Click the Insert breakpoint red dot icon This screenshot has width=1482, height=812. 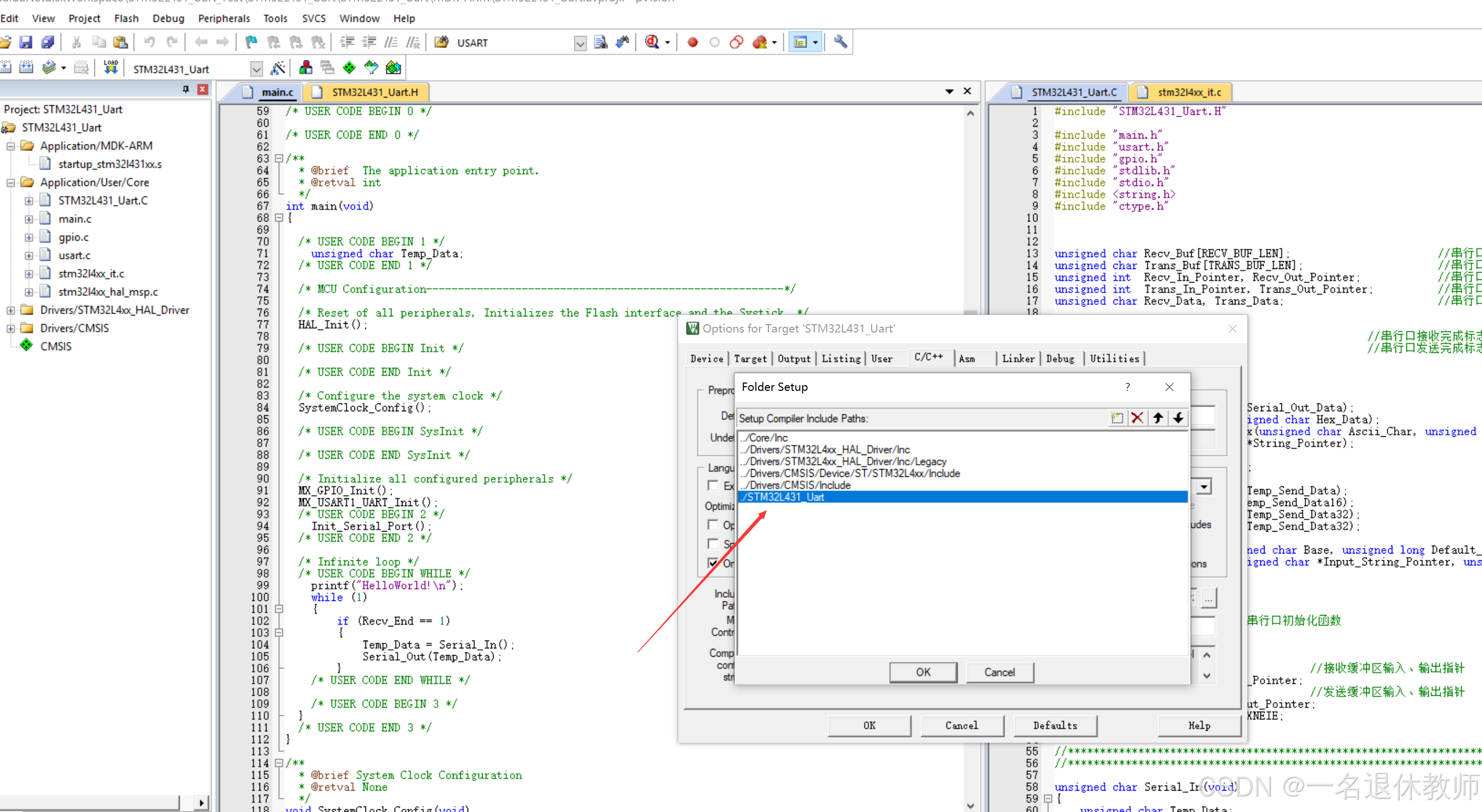692,42
